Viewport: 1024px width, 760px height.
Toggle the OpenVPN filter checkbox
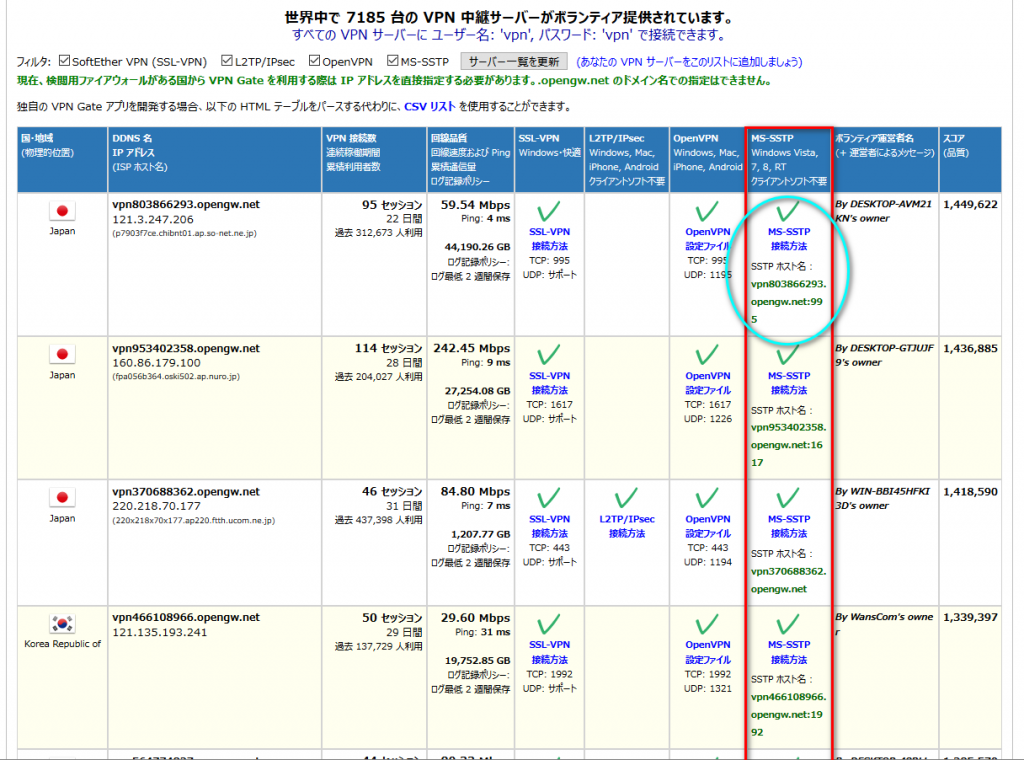click(315, 62)
